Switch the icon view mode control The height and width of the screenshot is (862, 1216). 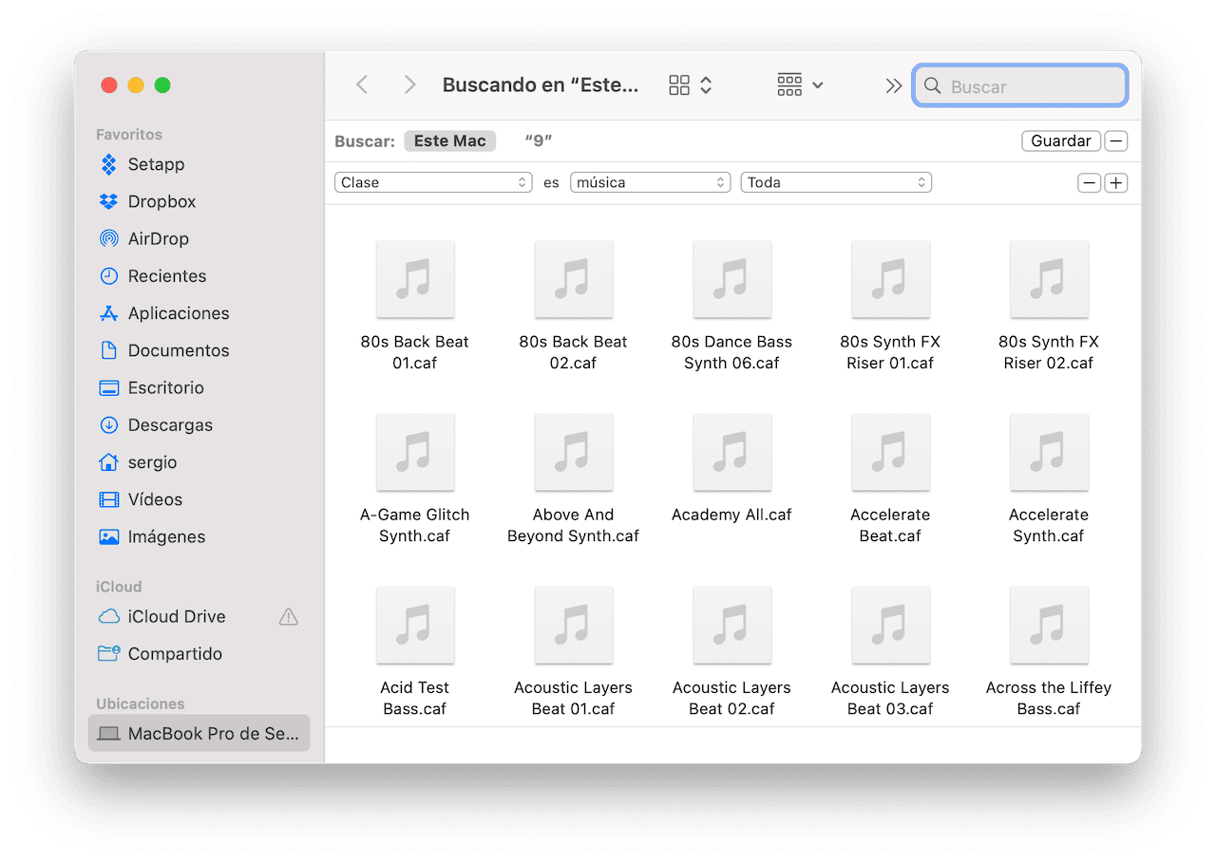click(690, 86)
